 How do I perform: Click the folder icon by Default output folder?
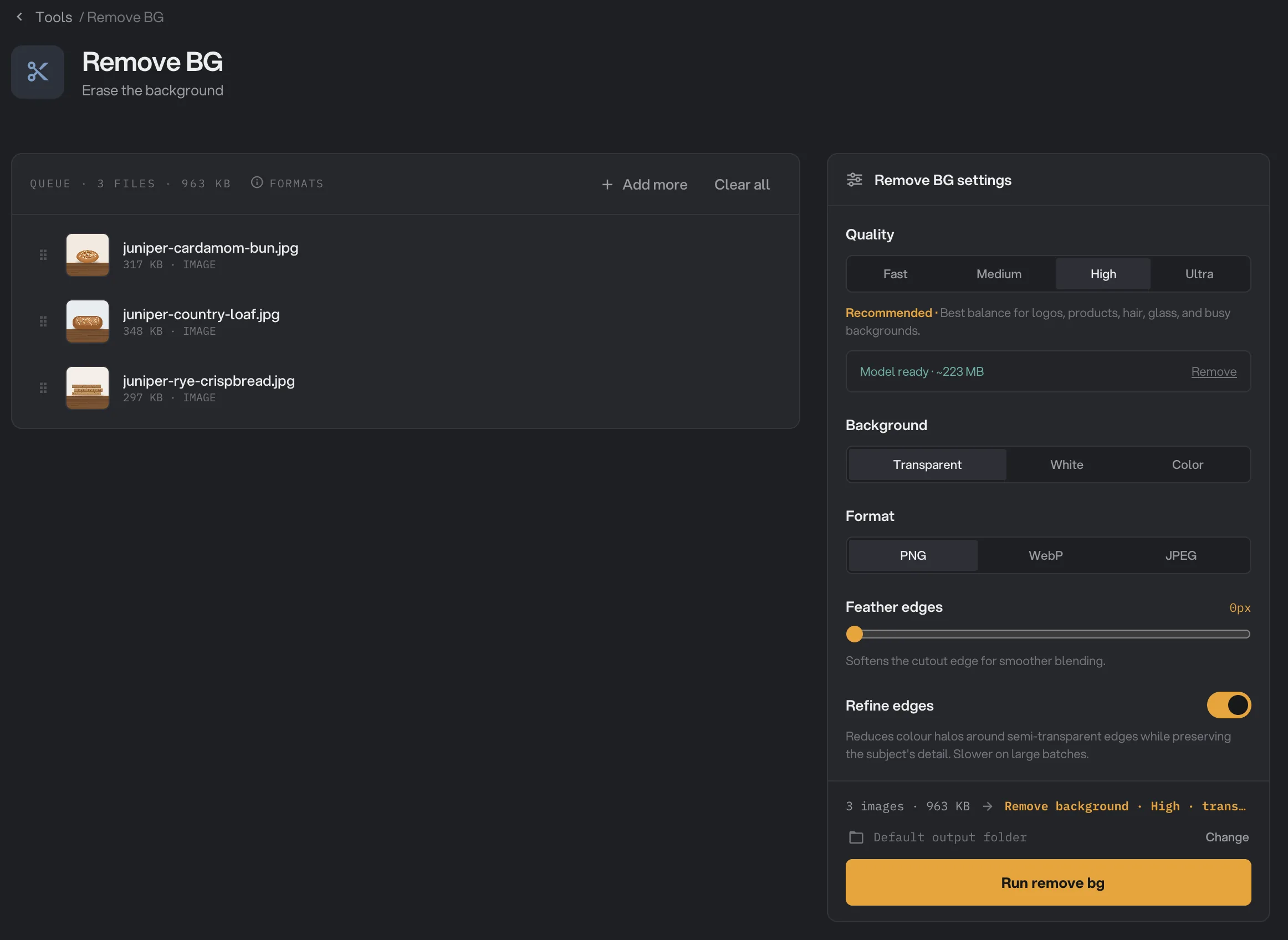(856, 837)
